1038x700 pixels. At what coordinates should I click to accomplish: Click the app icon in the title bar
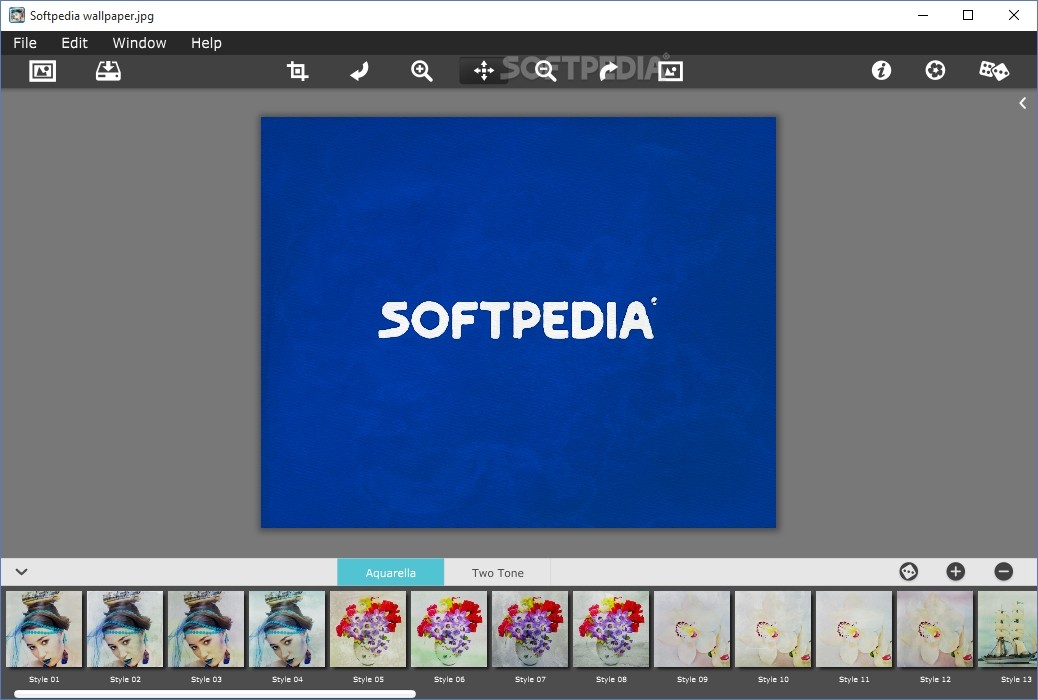pos(17,15)
